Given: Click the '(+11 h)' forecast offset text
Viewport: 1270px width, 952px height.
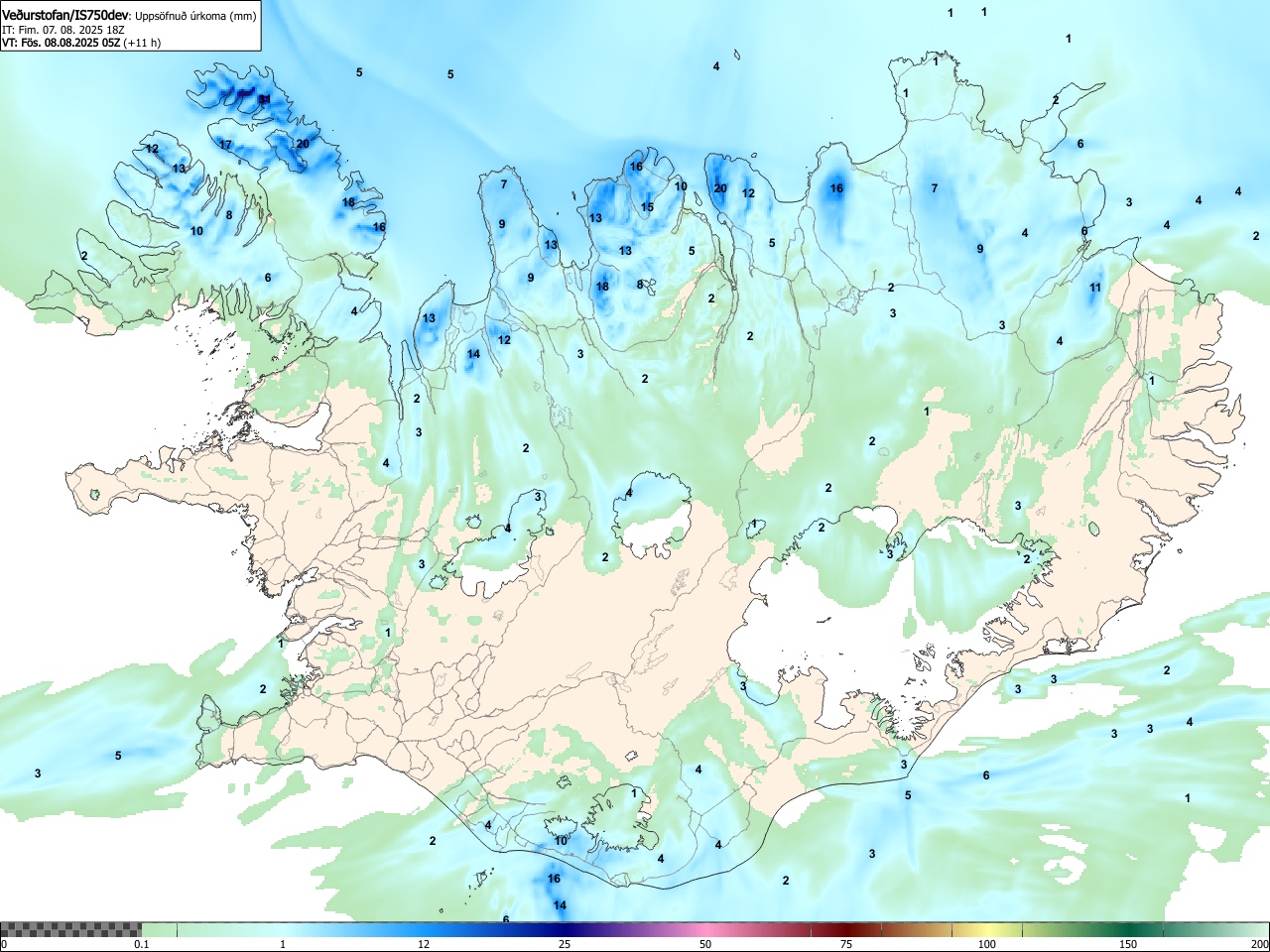Looking at the screenshot, I should [x=143, y=43].
